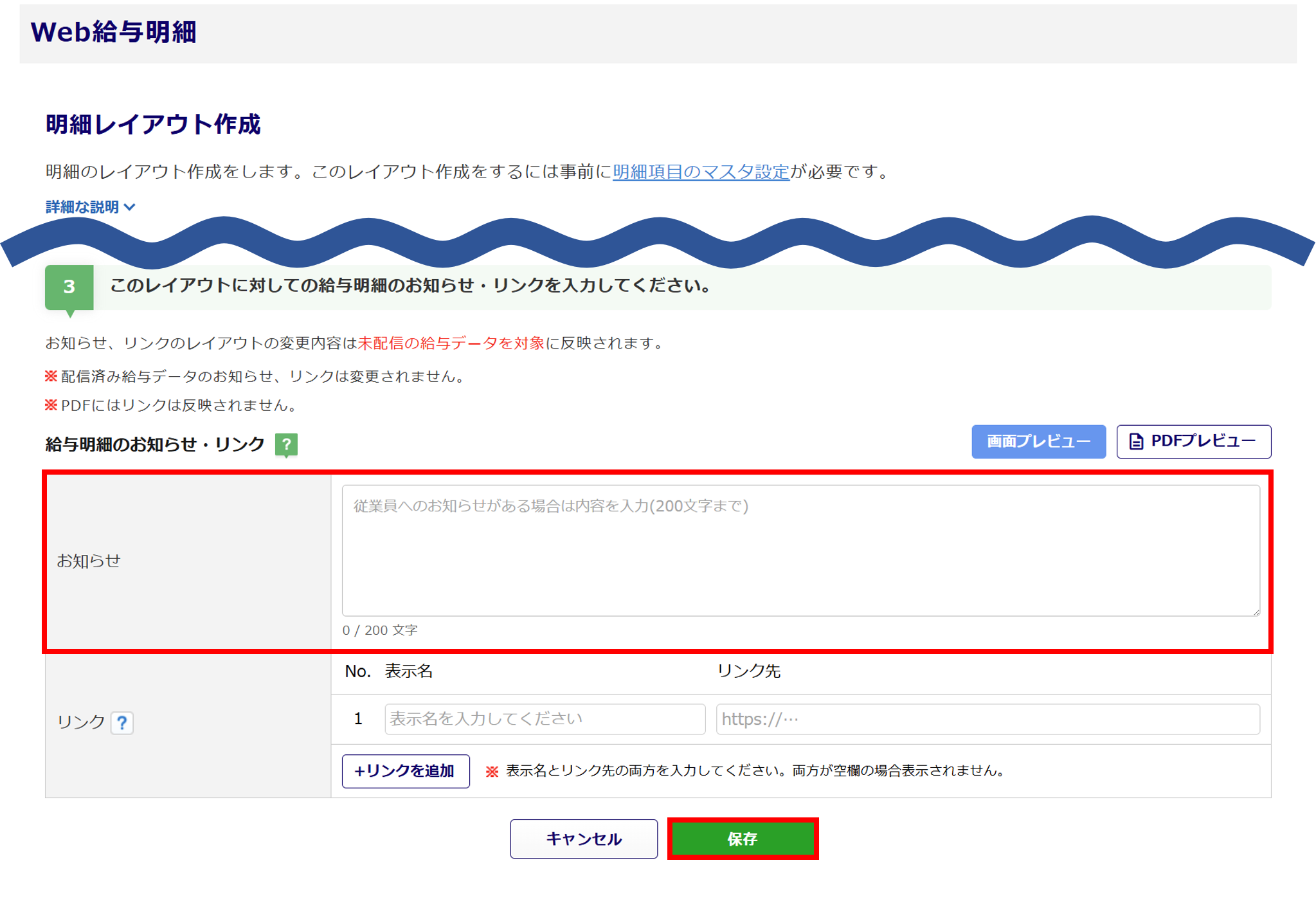
Task: Click the 0 / 200 文字 character counter
Action: tap(380, 630)
